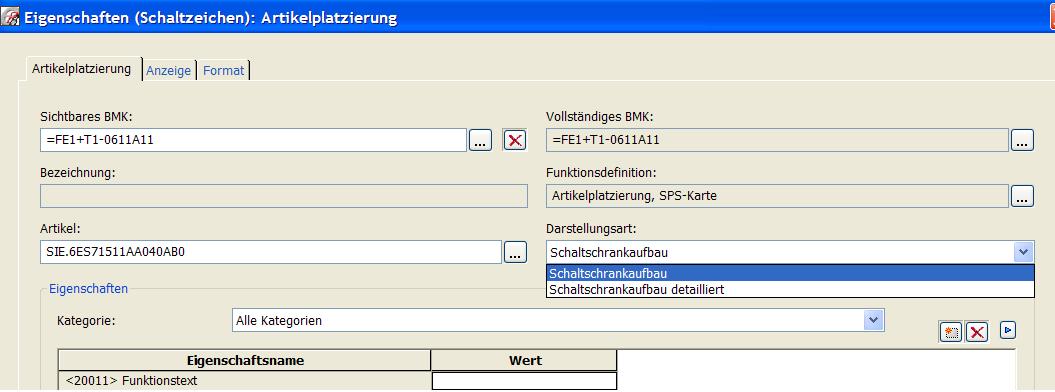
Task: Click the 'Sichtbares BMK:' label
Action: click(87, 116)
